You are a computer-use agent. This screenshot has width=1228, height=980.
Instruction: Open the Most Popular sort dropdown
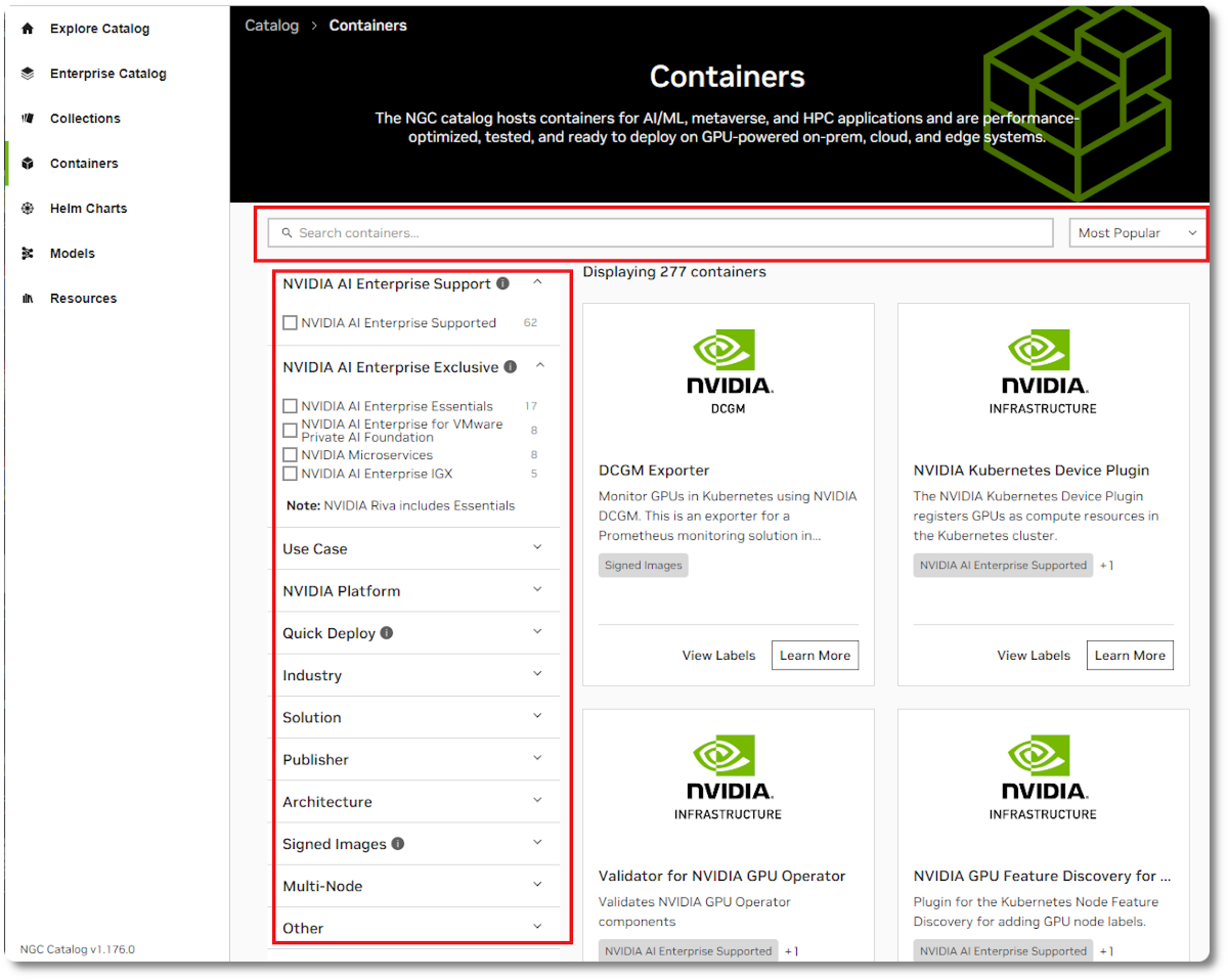point(1136,232)
